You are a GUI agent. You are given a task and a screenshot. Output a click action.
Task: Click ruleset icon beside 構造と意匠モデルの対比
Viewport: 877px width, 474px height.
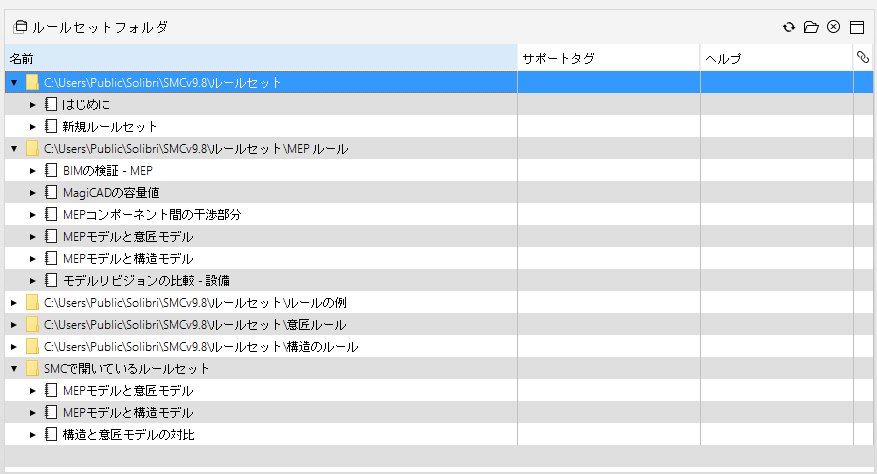tap(51, 434)
